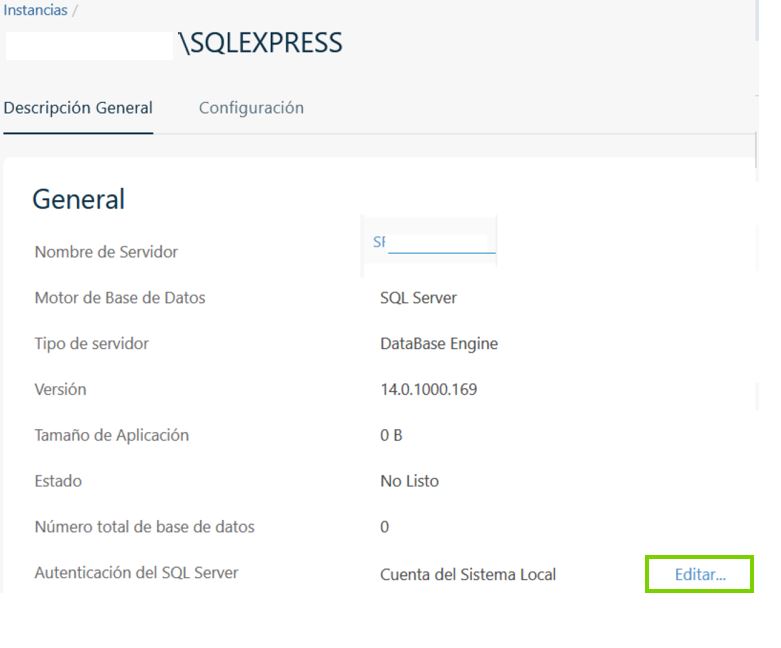Image resolution: width=781 pixels, height=648 pixels.
Task: Select the Motor de Base de Datos label
Action: (x=120, y=298)
